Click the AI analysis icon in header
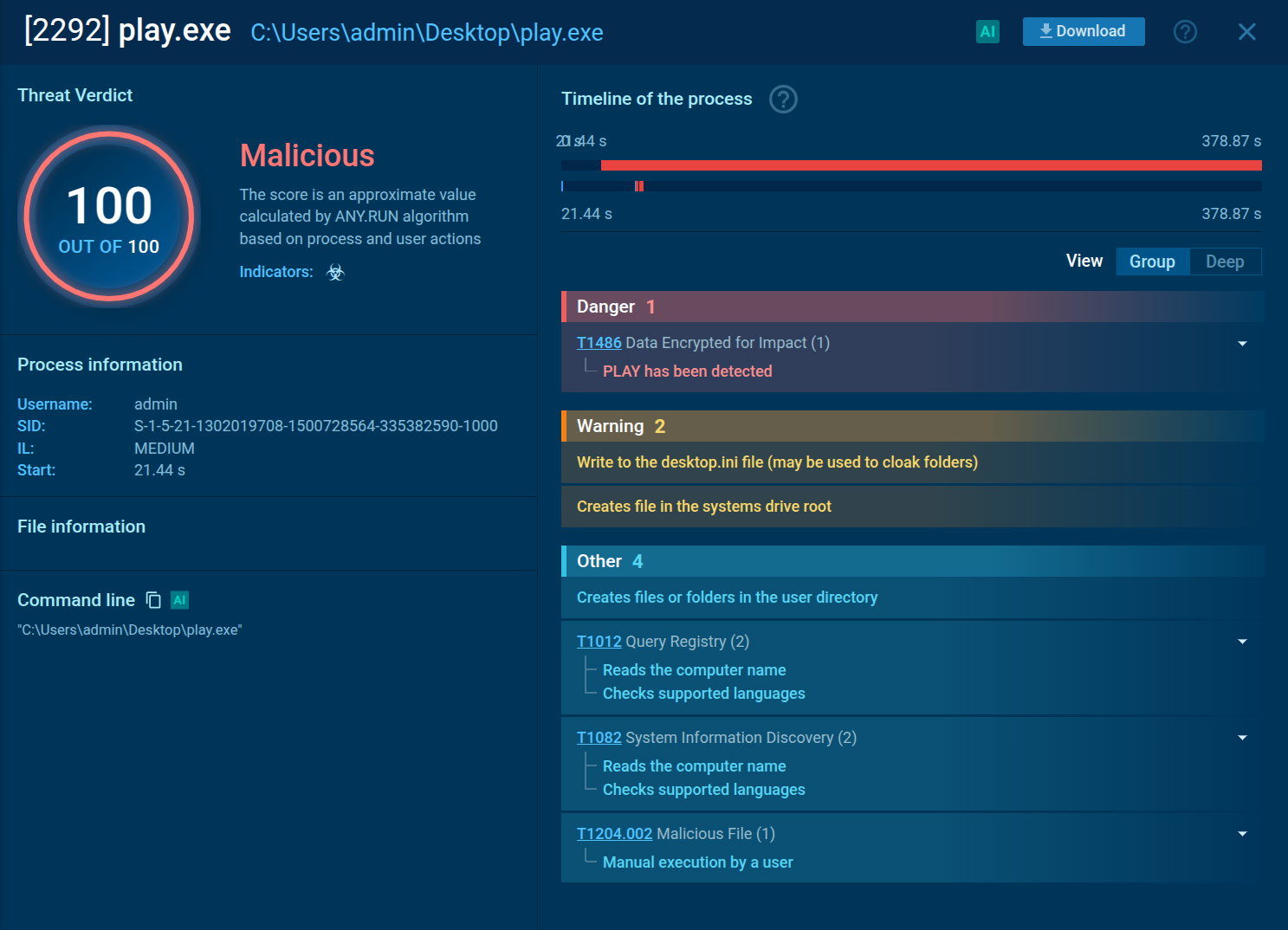The height and width of the screenshot is (930, 1288). [987, 32]
